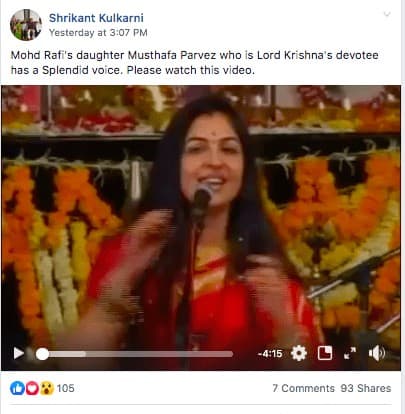Click Shrikant Kulkarni's profile picture
The width and height of the screenshot is (405, 414).
pyautogui.click(x=26, y=25)
